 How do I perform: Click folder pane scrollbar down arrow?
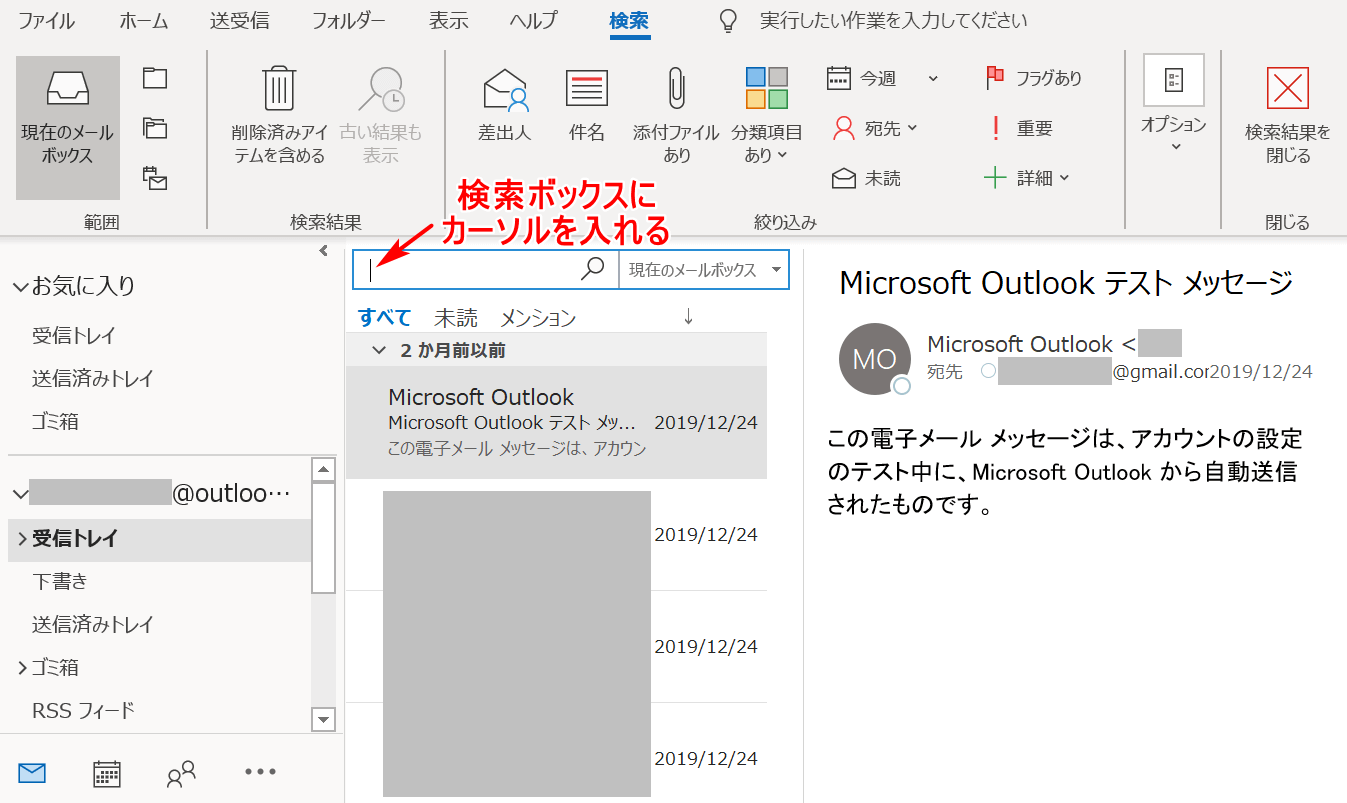(323, 719)
